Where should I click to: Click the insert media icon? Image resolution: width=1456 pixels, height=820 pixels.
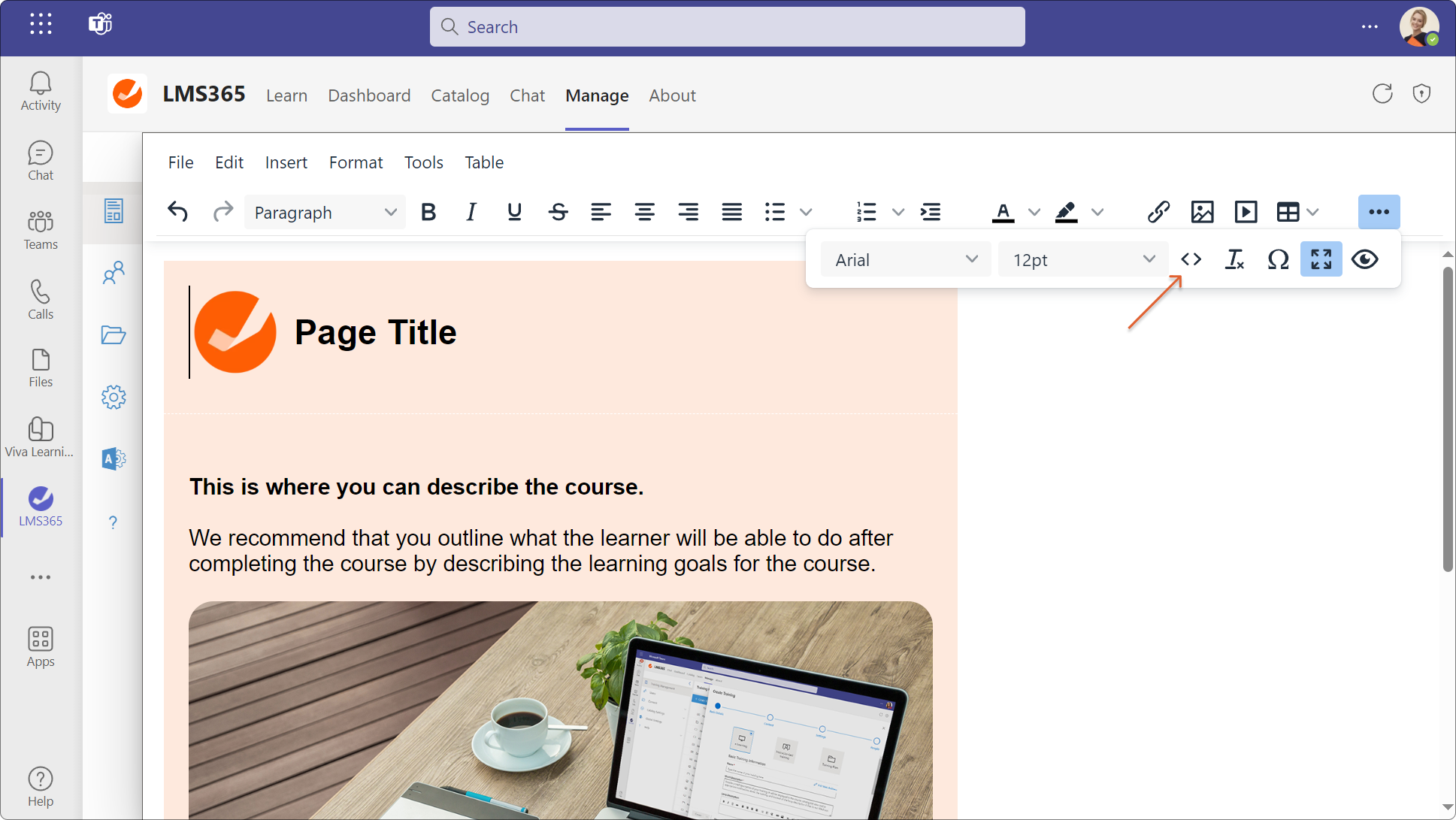coord(1246,212)
